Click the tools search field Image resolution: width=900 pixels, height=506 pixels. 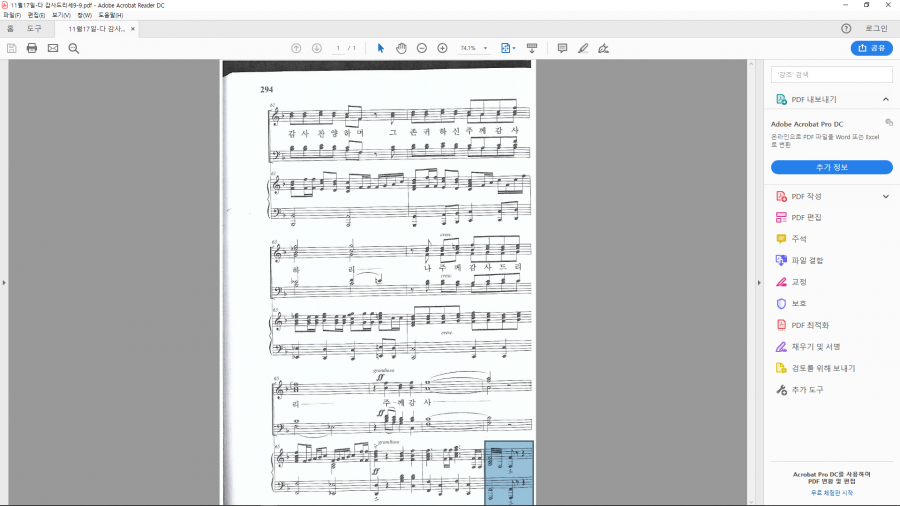point(832,75)
